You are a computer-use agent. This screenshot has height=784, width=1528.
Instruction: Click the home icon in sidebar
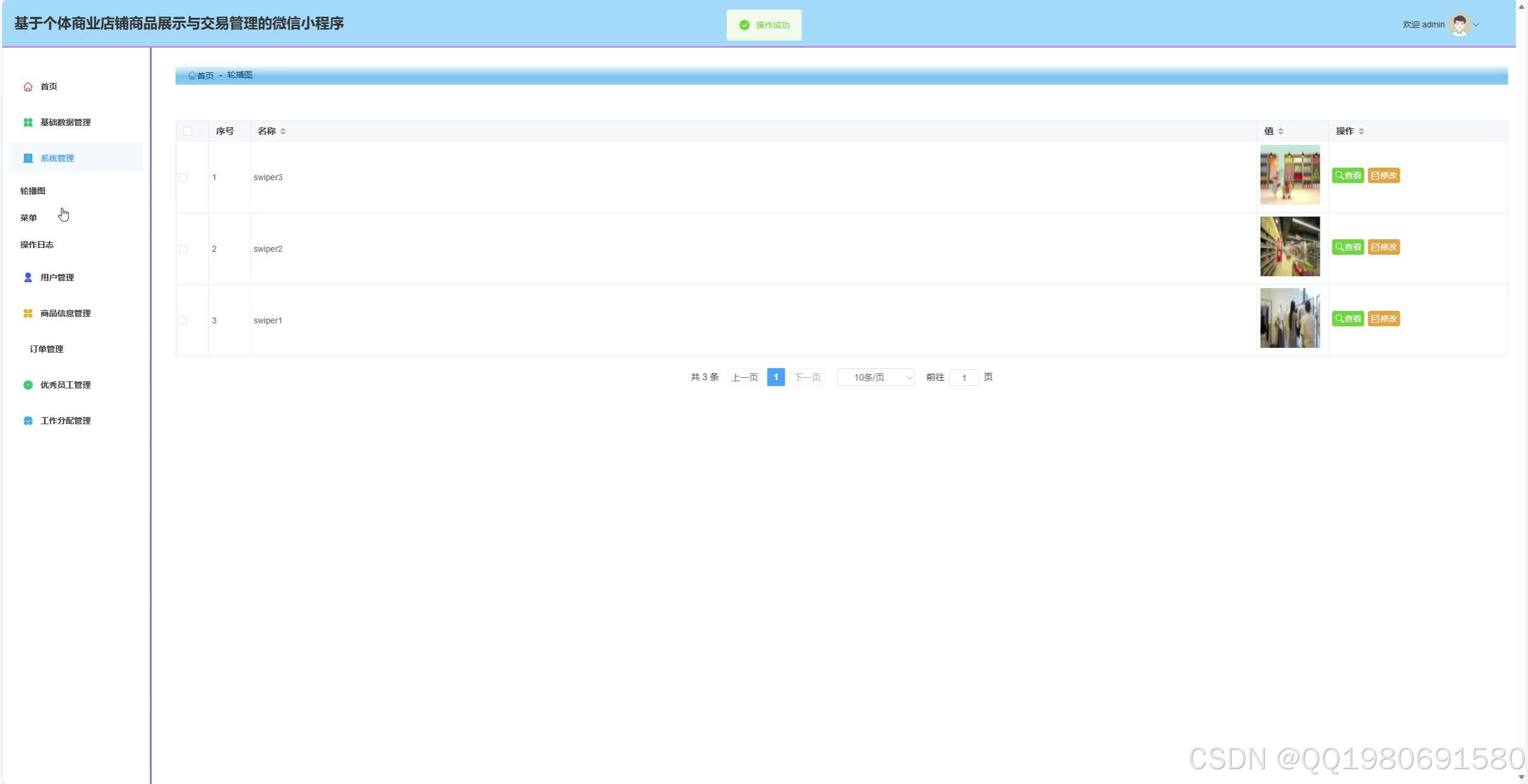pyautogui.click(x=27, y=87)
